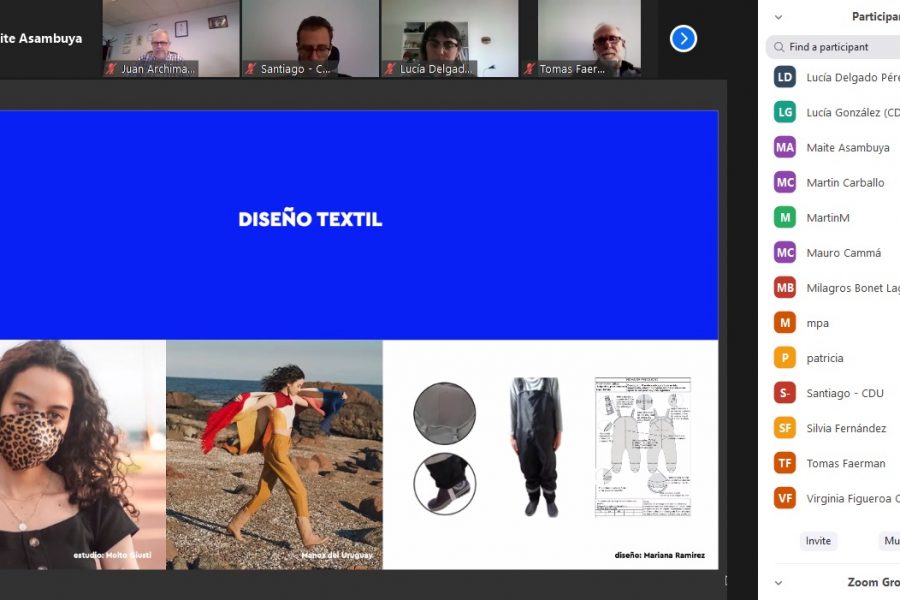The height and width of the screenshot is (600, 900).
Task: Collapse the Zoom Group chat chevron
Action: pos(778,582)
